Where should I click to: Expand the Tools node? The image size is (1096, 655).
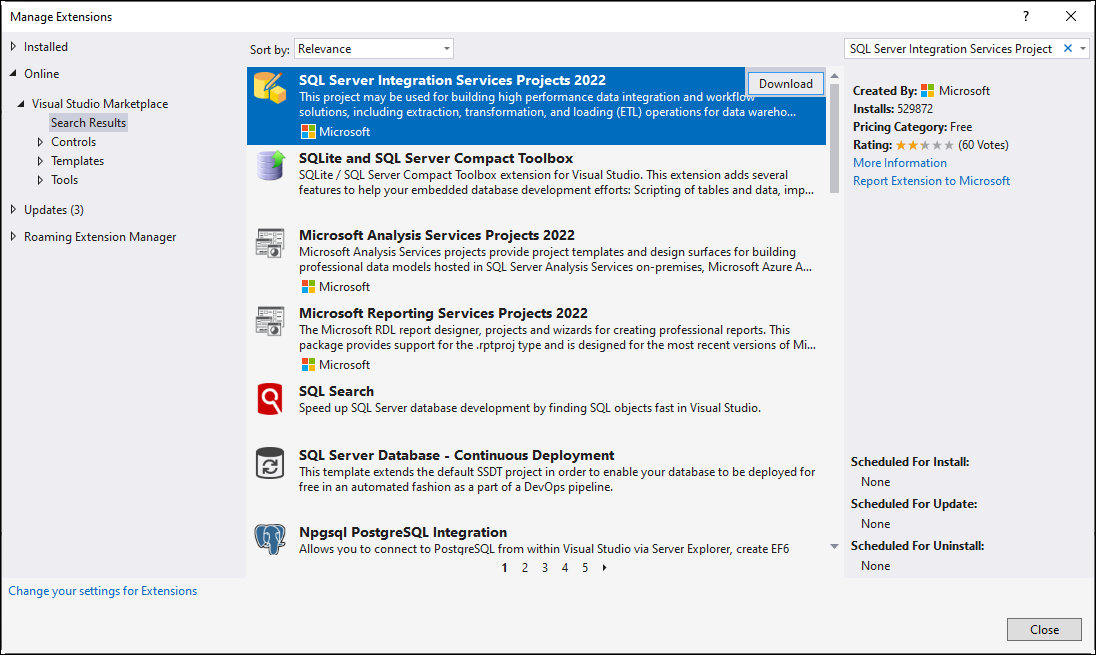click(40, 180)
